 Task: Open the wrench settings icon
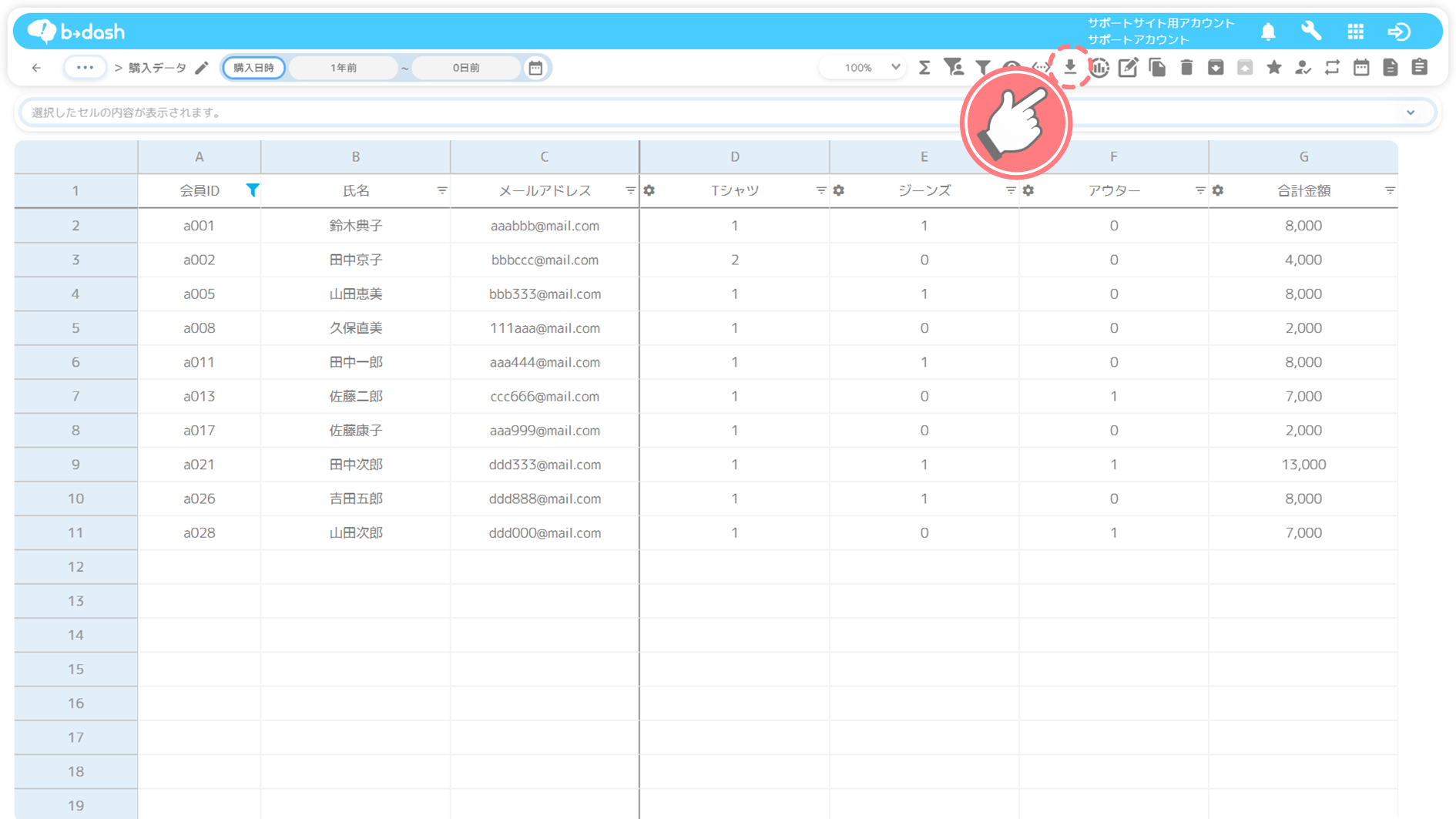click(1311, 32)
